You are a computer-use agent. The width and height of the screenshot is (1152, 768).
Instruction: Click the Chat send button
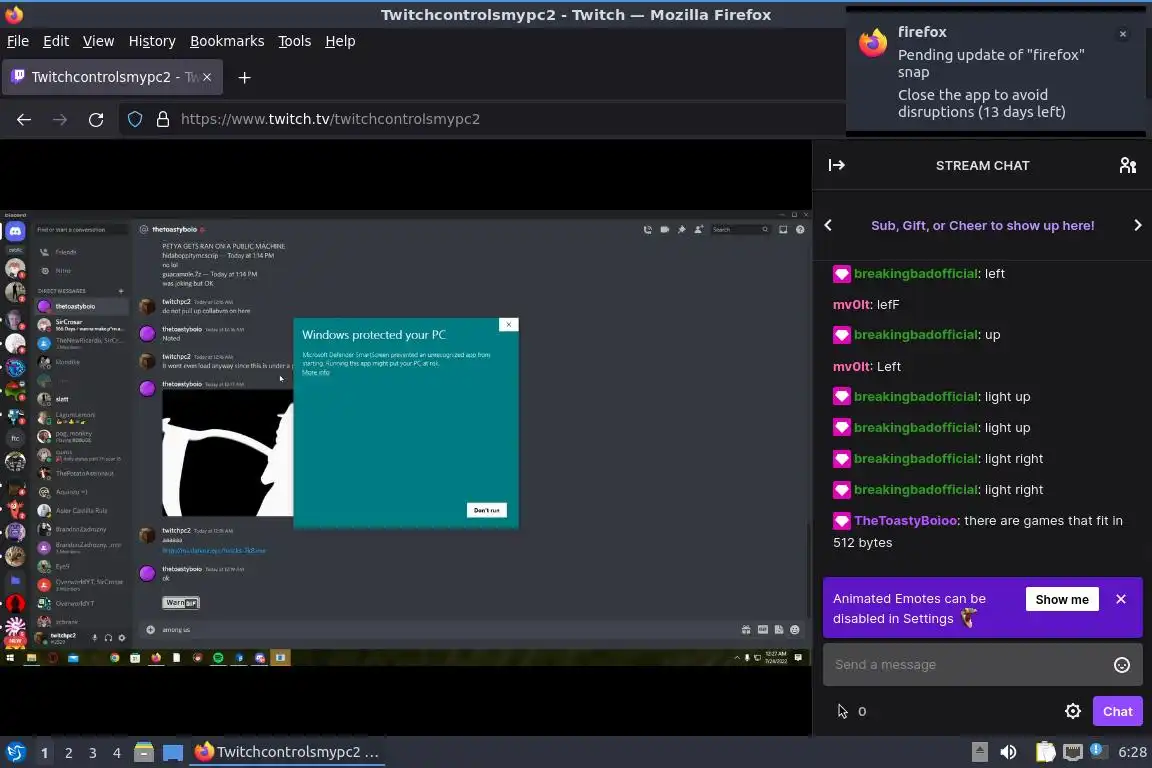coord(1117,711)
